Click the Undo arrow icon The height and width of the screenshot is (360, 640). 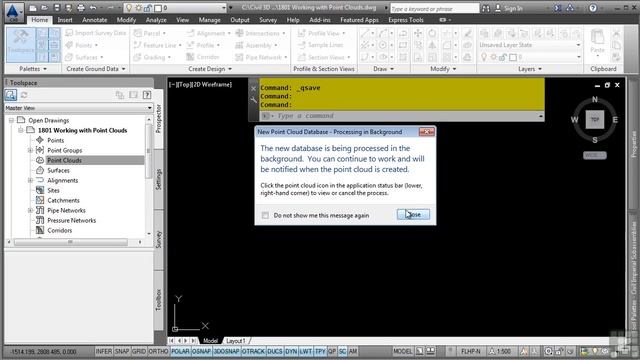pyautogui.click(x=93, y=8)
